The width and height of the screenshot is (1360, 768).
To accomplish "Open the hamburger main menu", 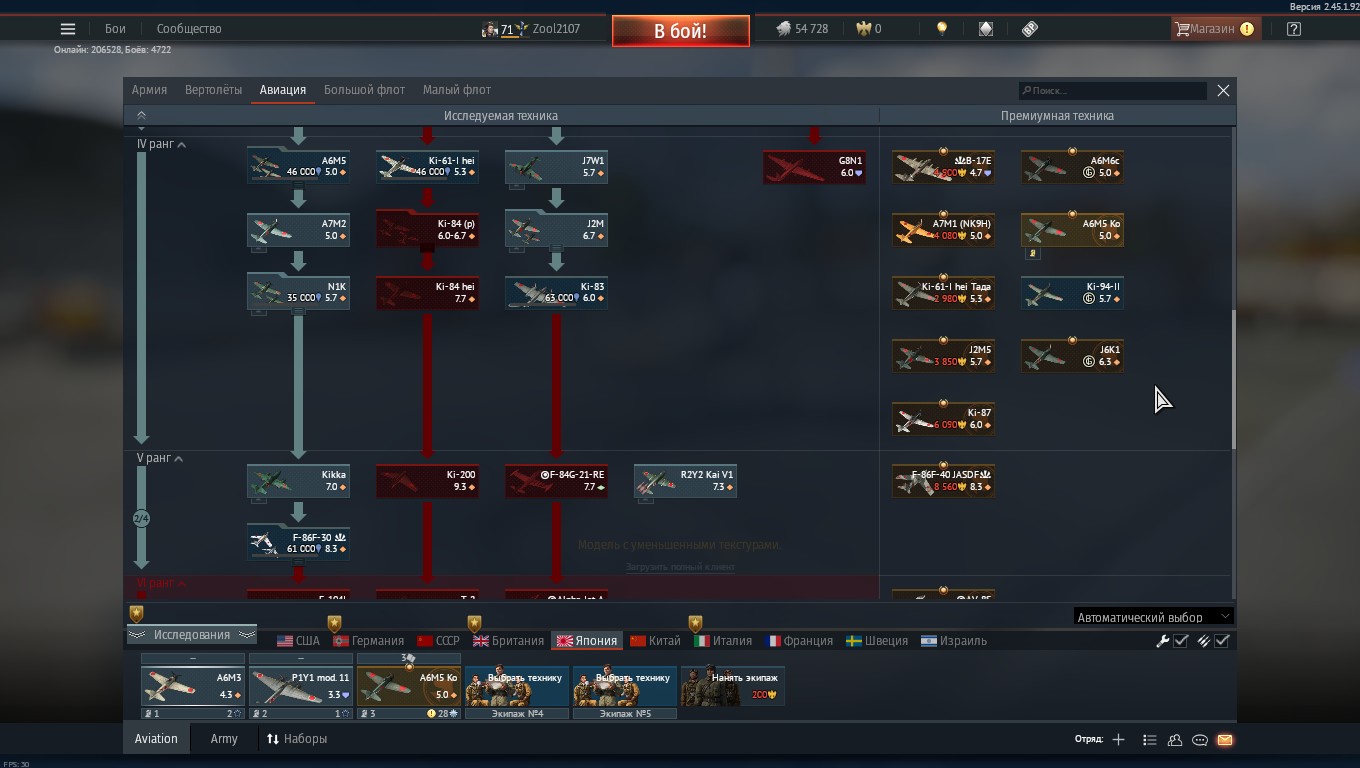I will [x=68, y=29].
